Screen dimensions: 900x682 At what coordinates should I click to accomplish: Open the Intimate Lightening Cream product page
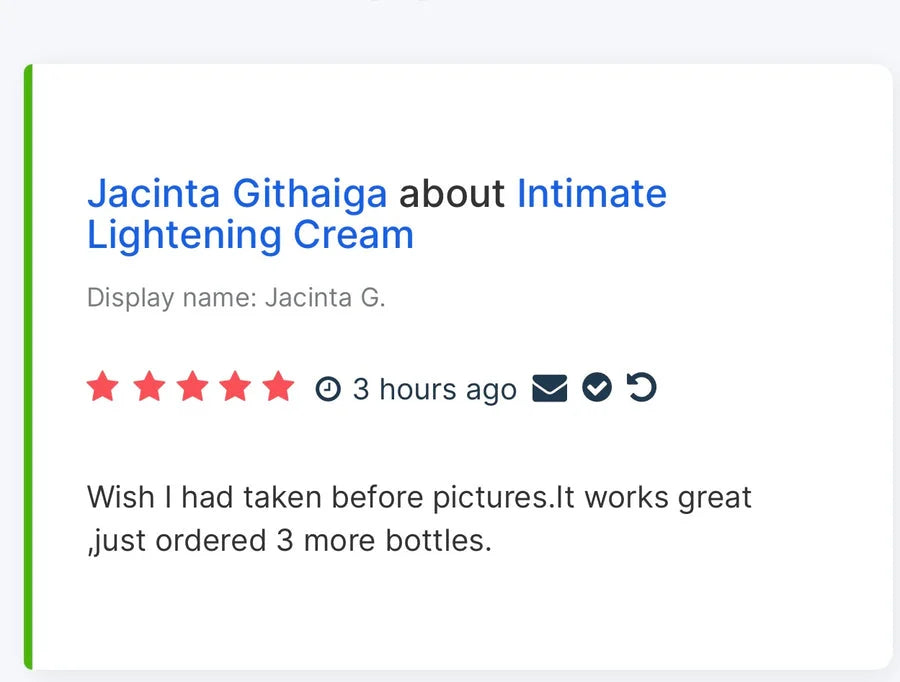tap(590, 193)
